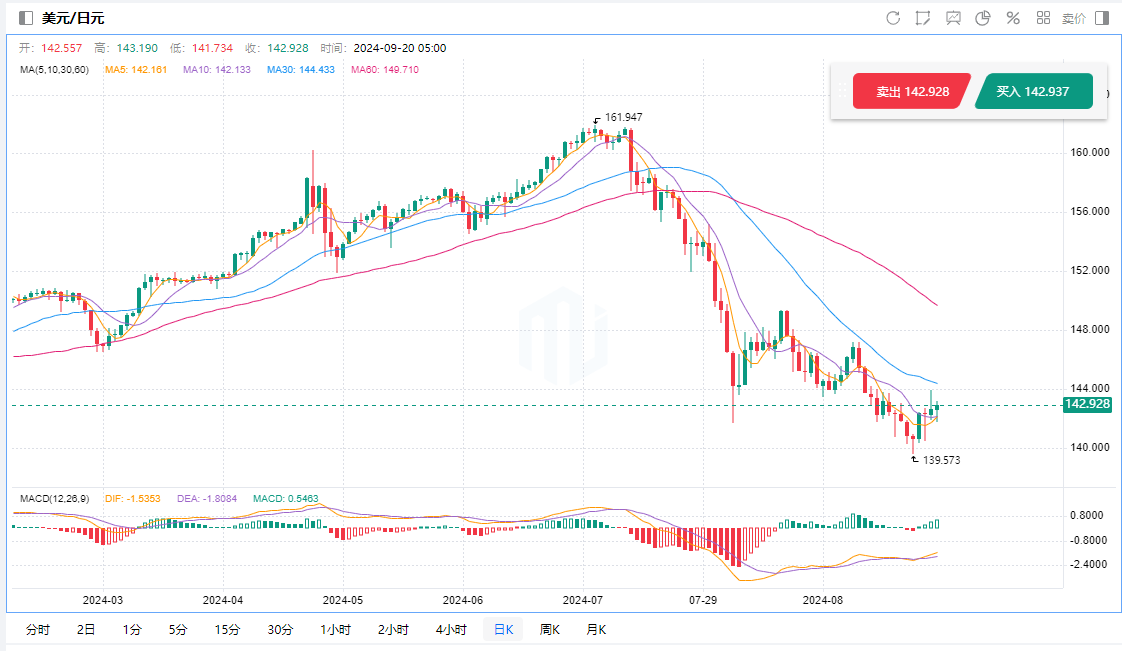Switch to the 周K weekly chart tab
Screen dimensions: 1122x651
coord(549,630)
